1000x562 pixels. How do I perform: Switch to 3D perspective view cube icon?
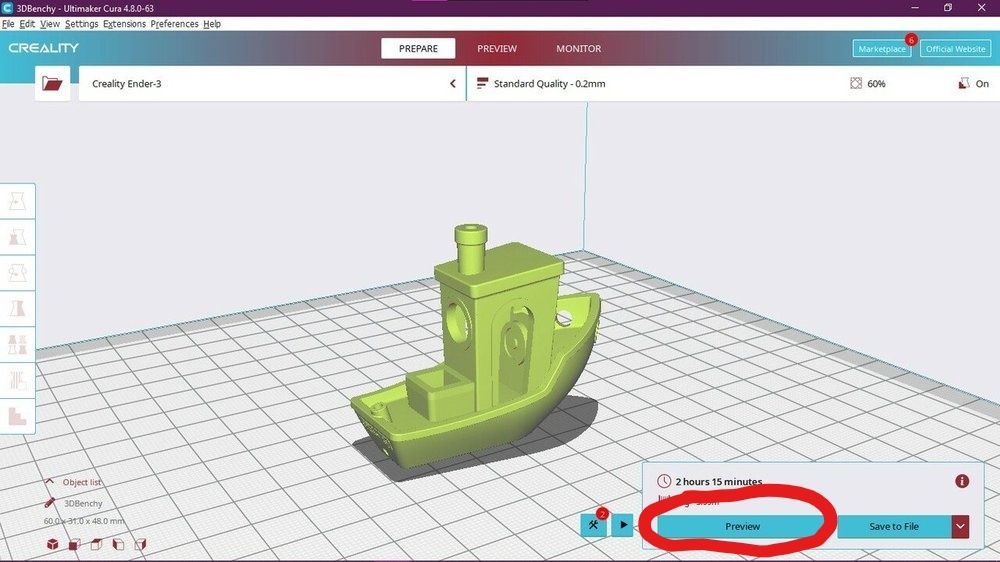click(x=53, y=544)
